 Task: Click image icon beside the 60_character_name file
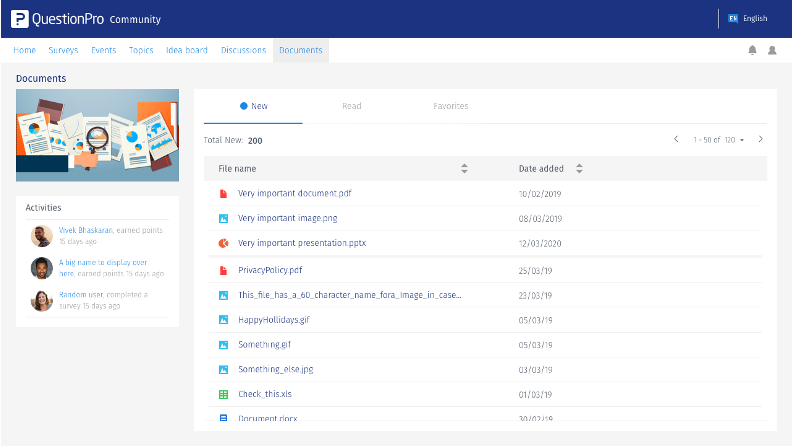223,295
